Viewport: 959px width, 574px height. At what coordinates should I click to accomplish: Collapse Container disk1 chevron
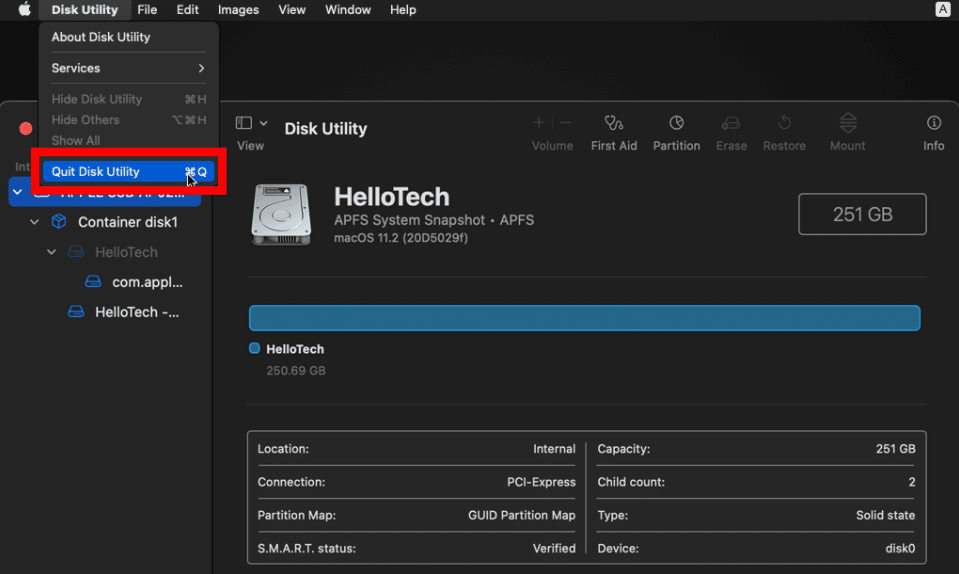pos(34,222)
